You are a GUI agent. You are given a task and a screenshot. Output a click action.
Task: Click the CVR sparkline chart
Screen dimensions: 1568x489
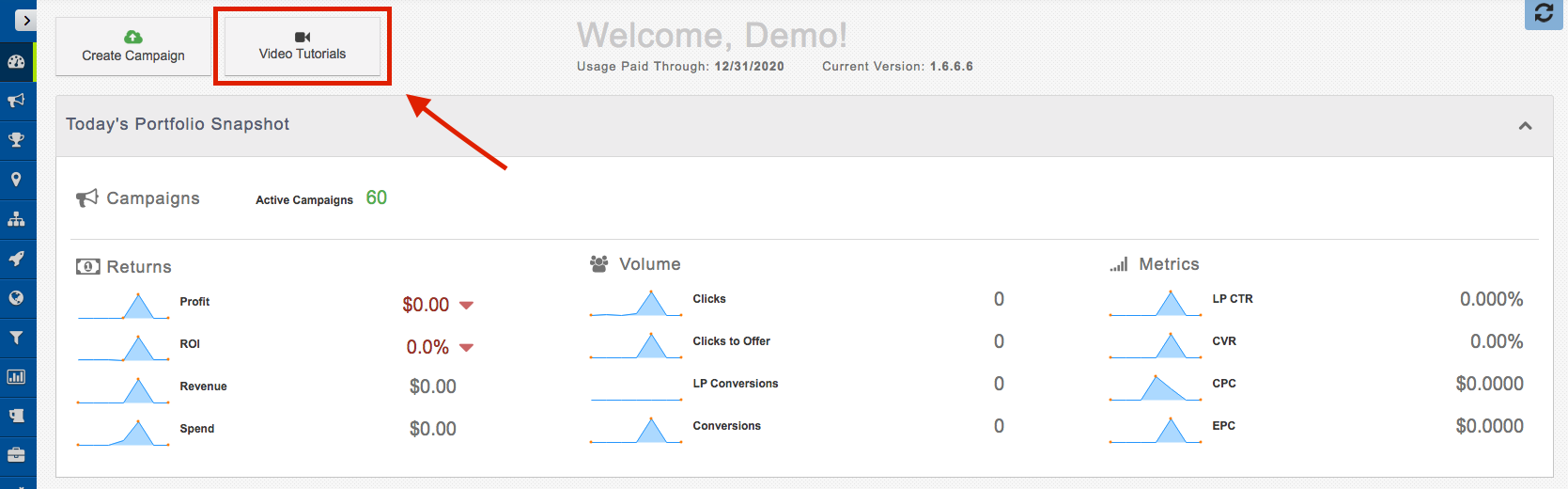click(x=1156, y=345)
